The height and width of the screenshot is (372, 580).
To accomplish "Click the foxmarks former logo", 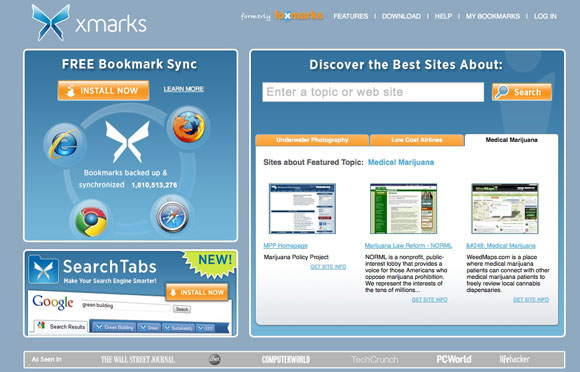I will [299, 16].
